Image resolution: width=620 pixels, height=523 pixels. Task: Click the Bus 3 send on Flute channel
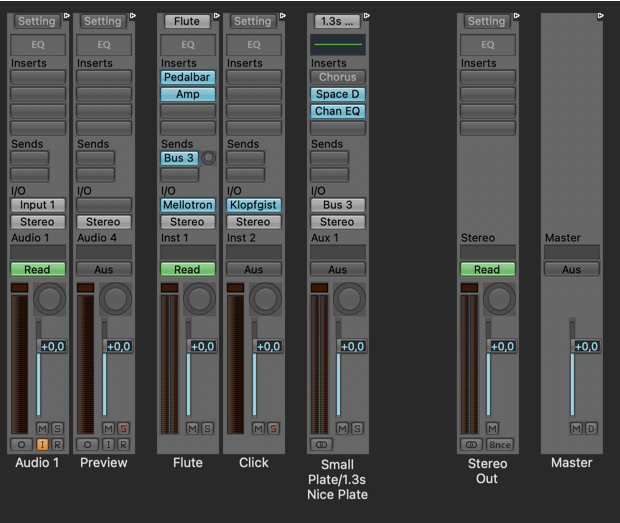[x=179, y=158]
